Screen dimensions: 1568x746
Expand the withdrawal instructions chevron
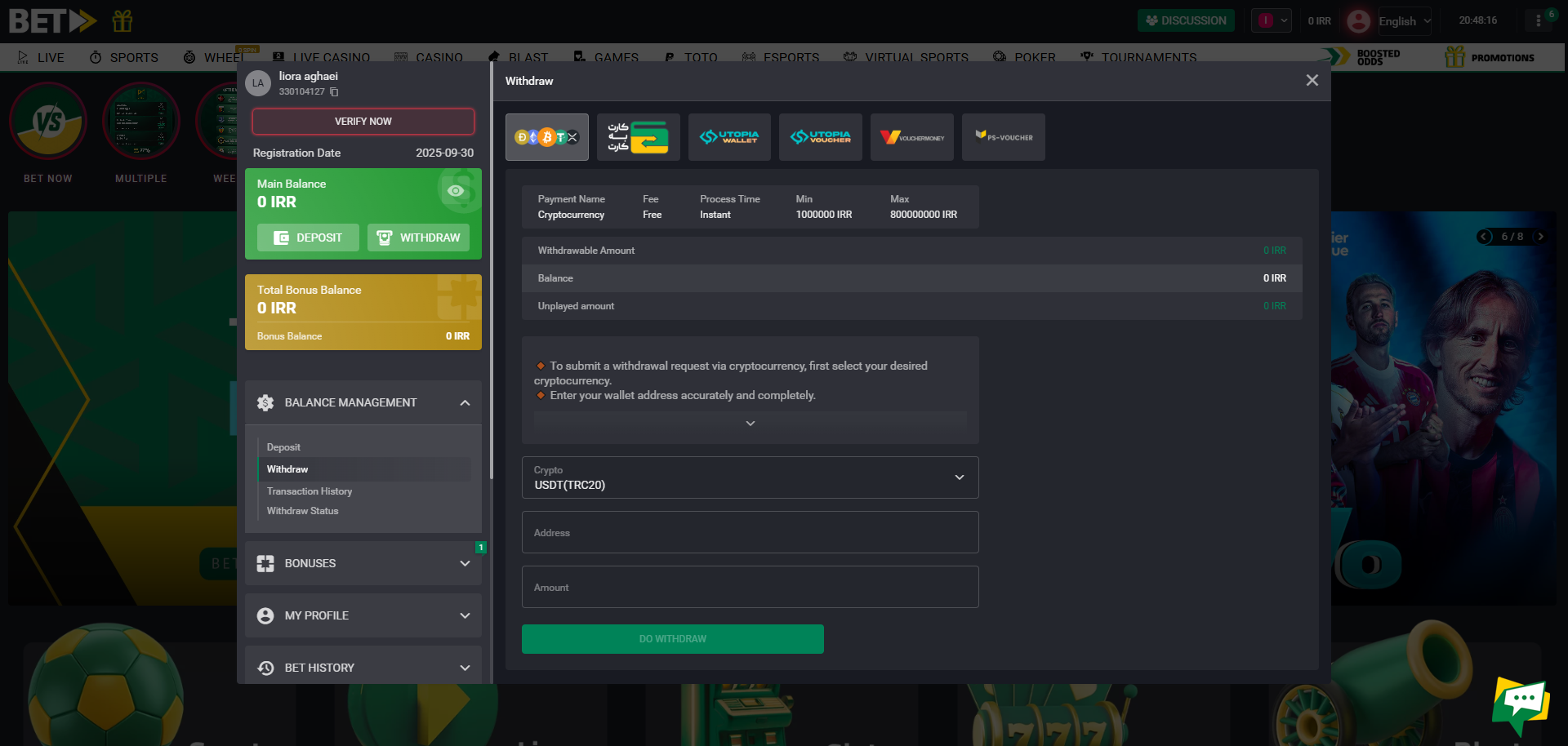(750, 424)
